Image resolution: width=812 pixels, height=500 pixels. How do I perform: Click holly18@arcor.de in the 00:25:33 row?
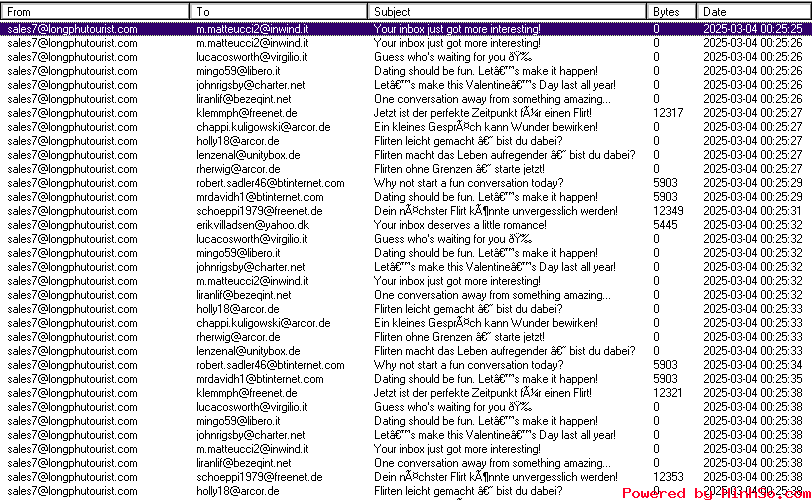tap(238, 308)
